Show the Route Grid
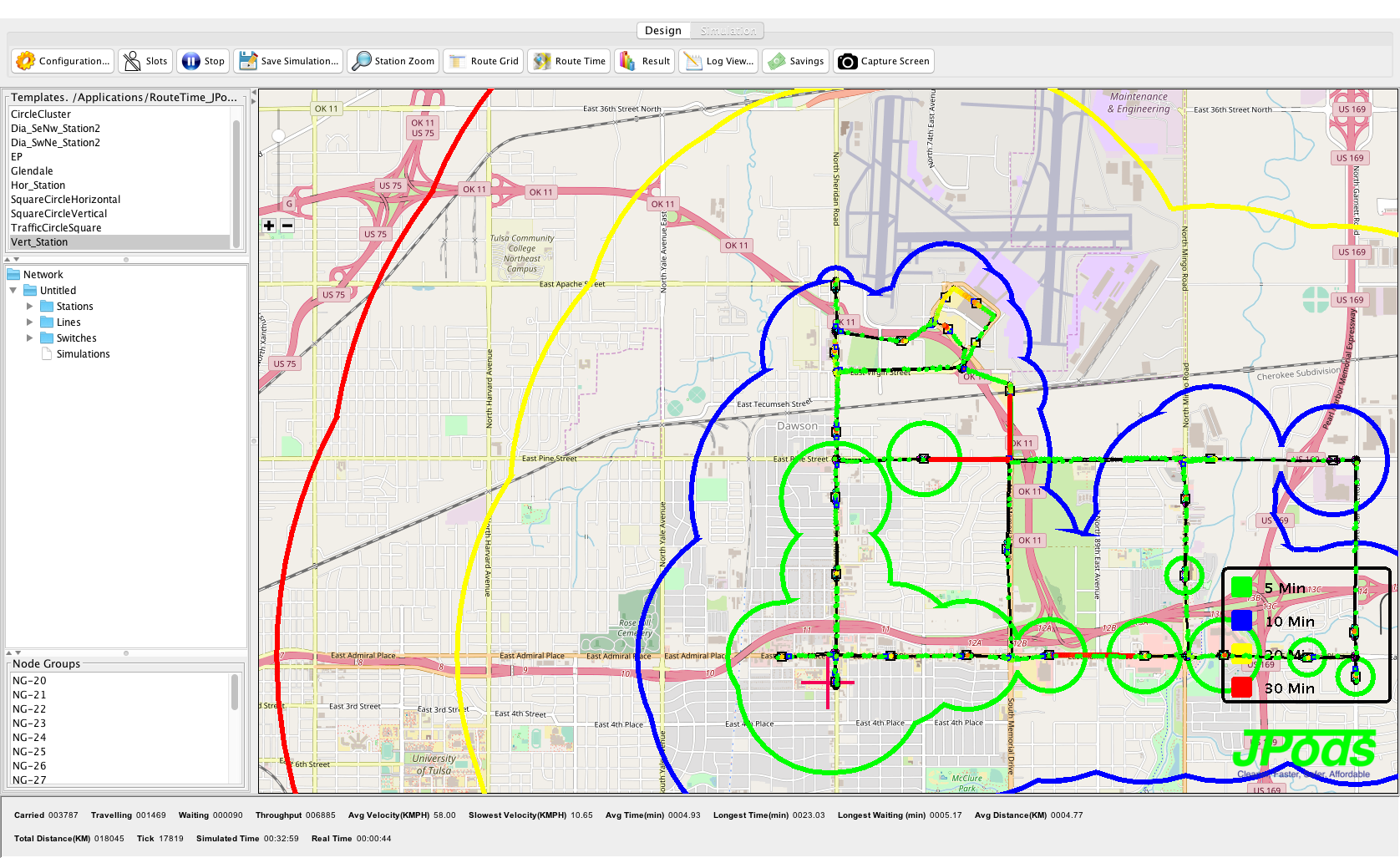This screenshot has height=858, width=1400. (x=484, y=61)
